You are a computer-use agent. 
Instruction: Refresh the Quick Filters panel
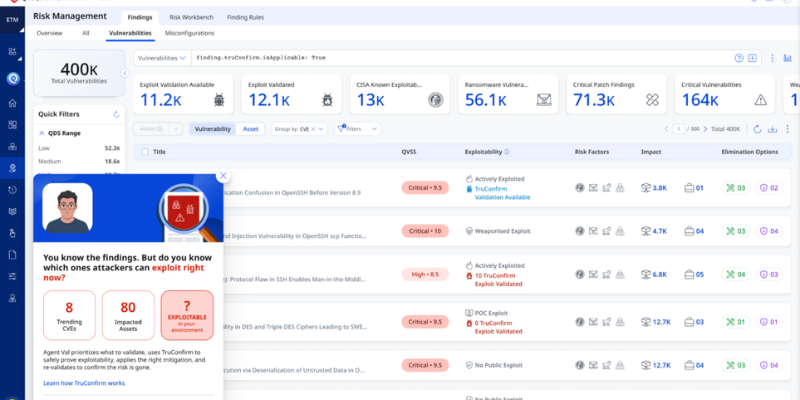(x=117, y=114)
